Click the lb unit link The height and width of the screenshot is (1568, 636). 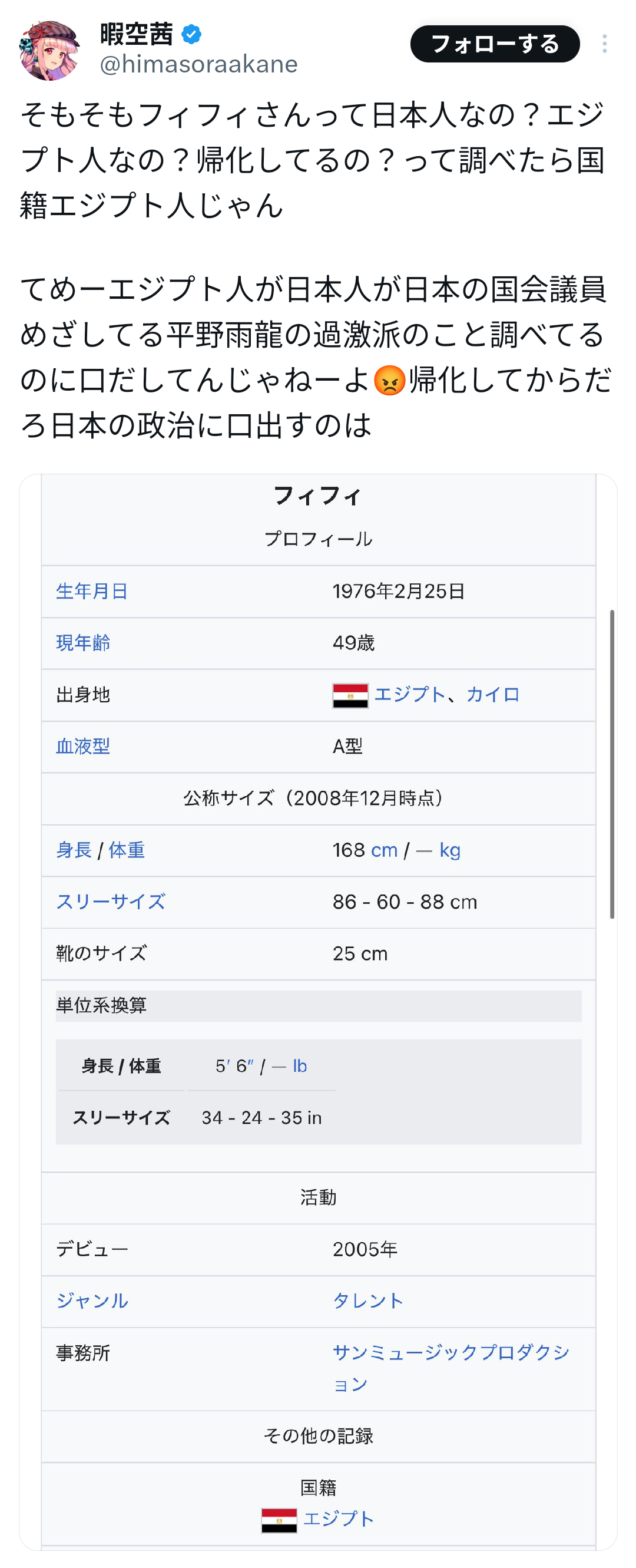(300, 1066)
